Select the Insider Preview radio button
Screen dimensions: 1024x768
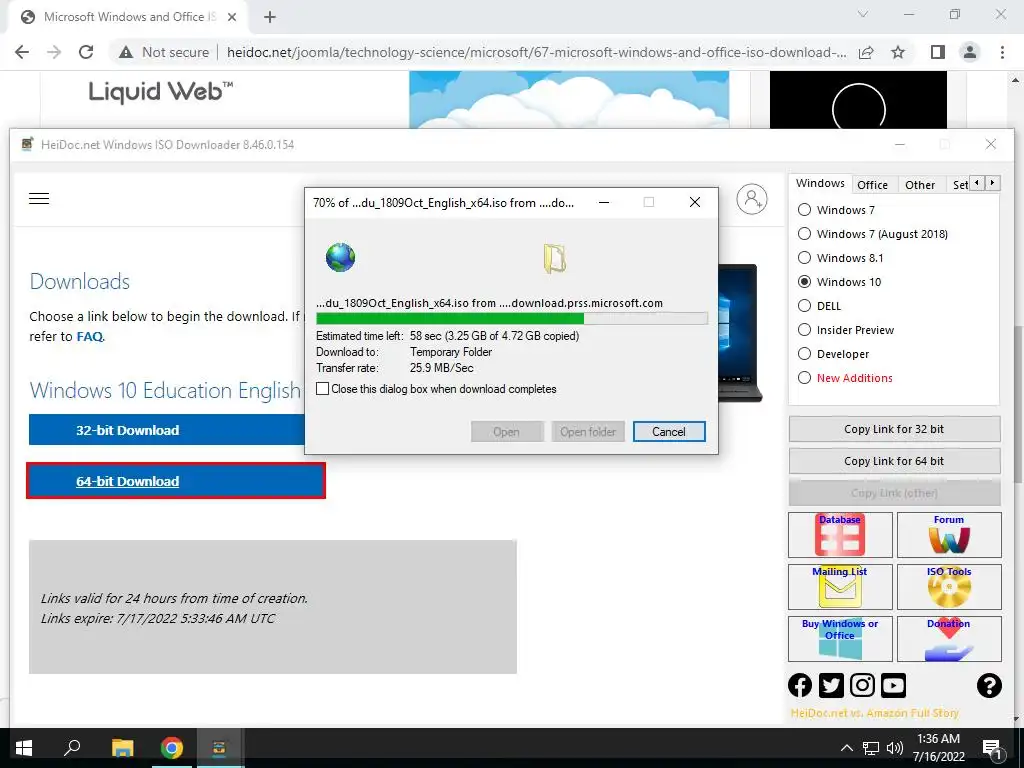pos(805,330)
